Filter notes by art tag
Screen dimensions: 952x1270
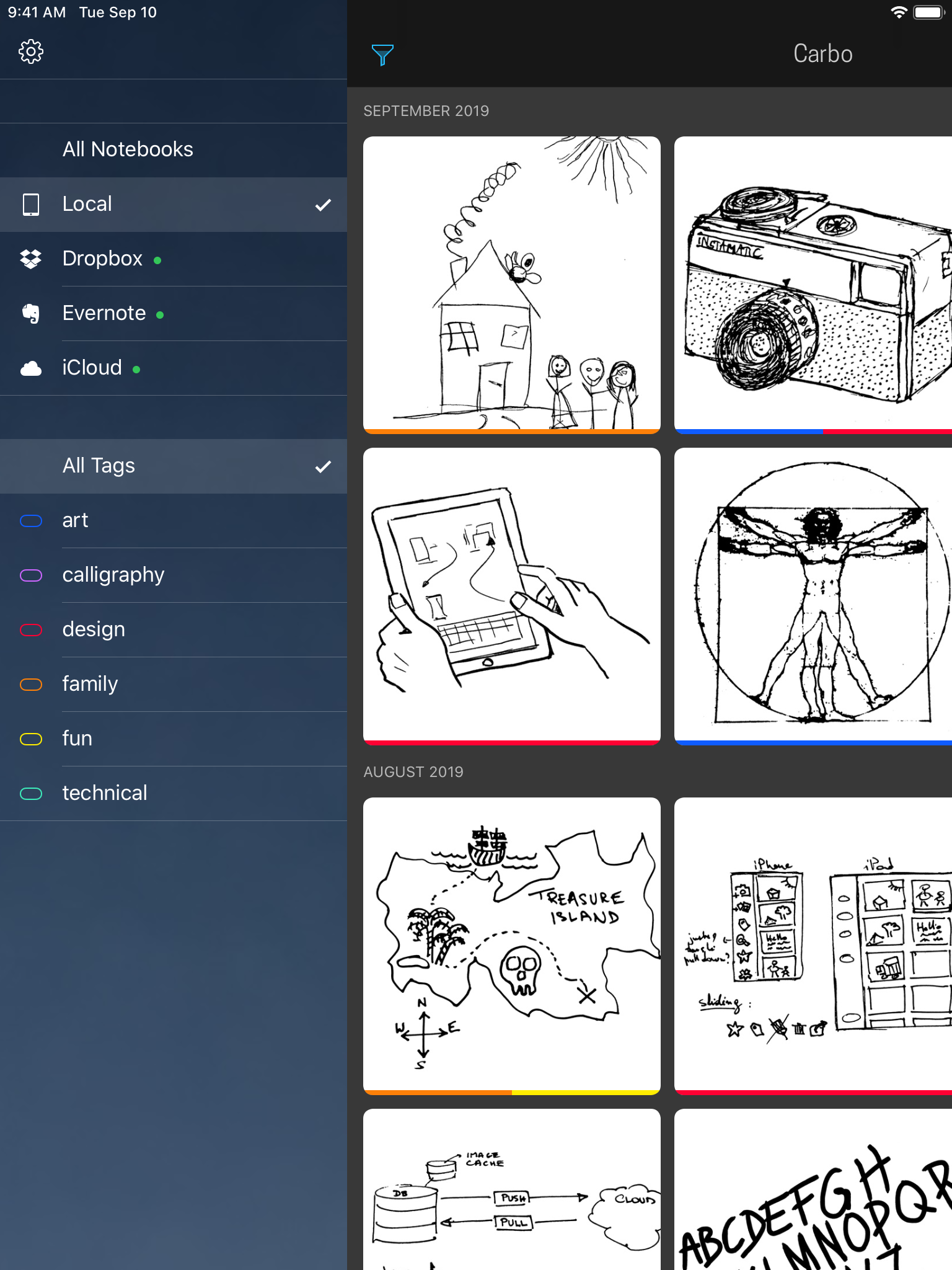[174, 521]
